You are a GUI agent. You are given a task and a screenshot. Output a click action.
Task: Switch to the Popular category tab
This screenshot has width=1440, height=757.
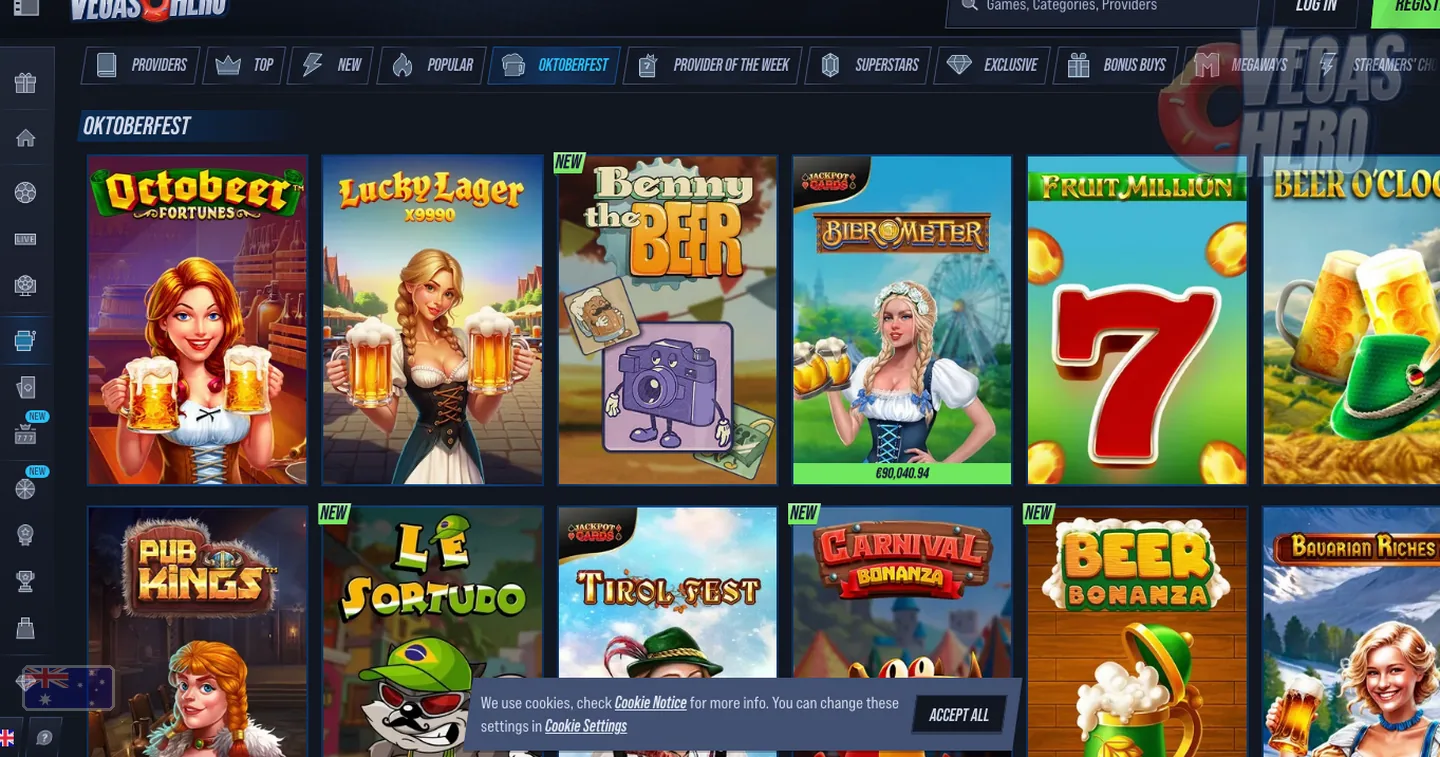[432, 65]
